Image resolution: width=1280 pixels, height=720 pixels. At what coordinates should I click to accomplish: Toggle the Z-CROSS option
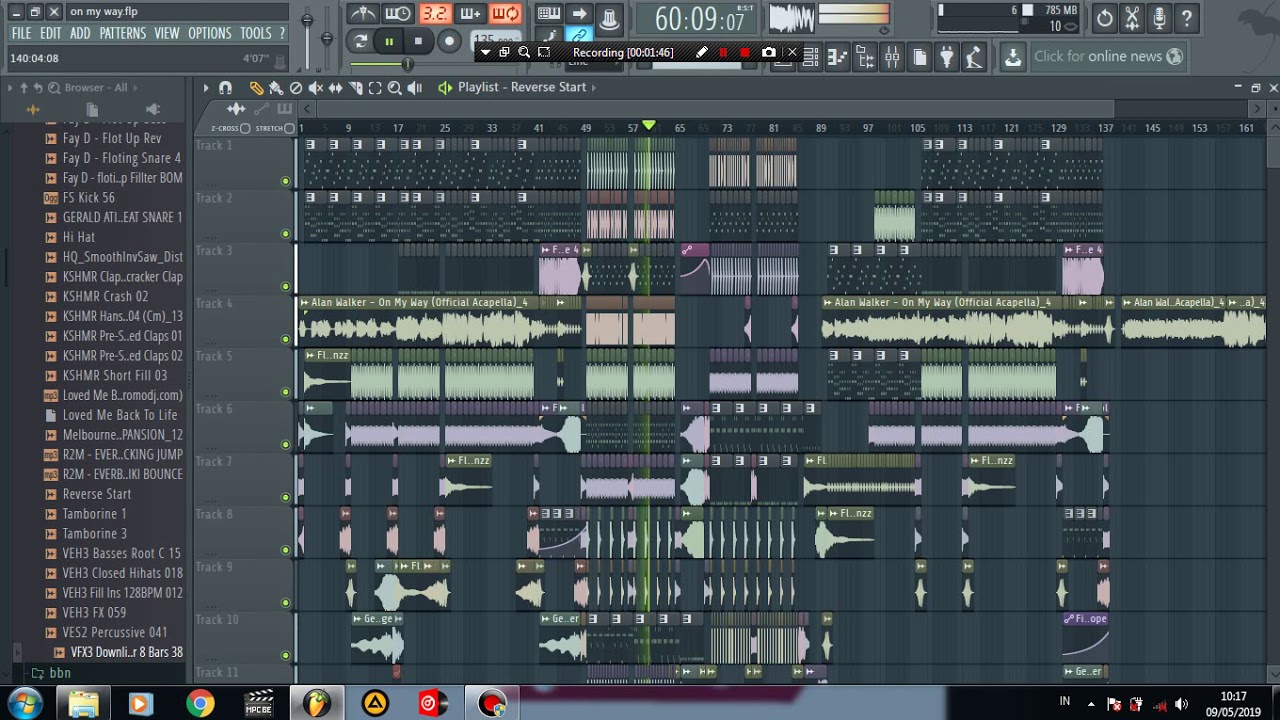245,128
